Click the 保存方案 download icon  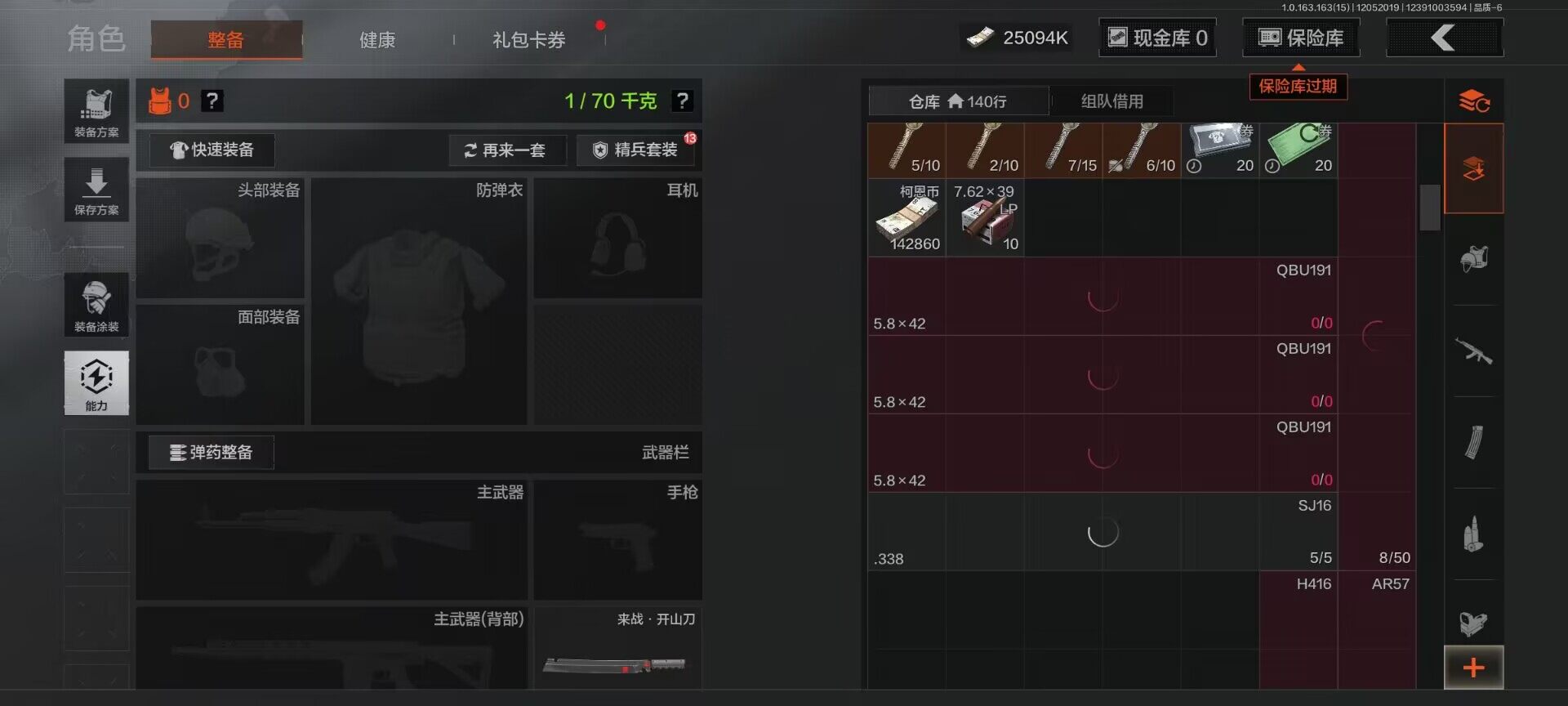point(96,190)
